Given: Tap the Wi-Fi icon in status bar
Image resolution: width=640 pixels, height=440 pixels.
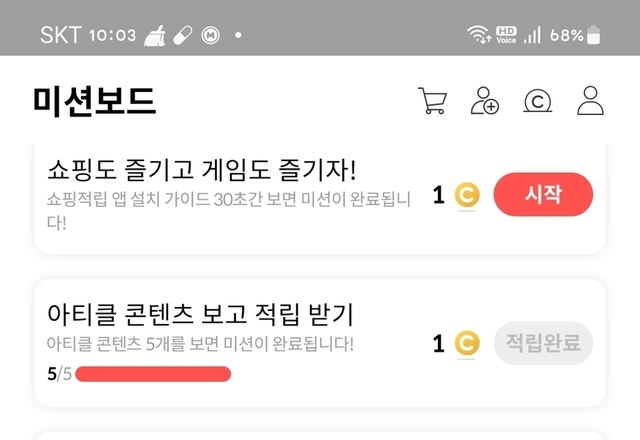Looking at the screenshot, I should 479,35.
